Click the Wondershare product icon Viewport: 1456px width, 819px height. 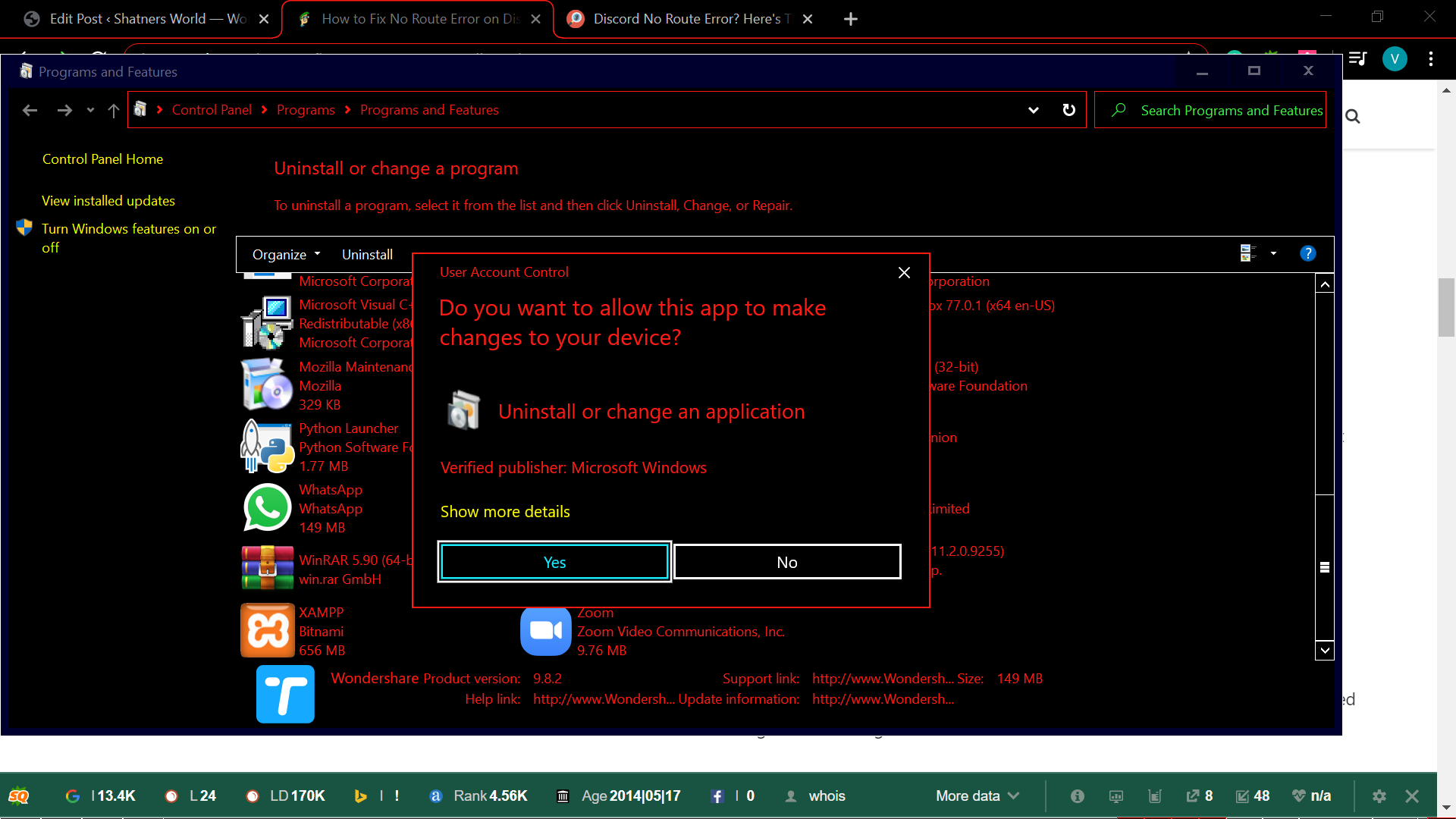[x=285, y=694]
